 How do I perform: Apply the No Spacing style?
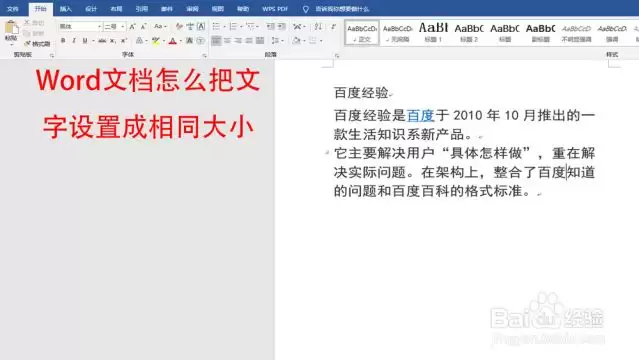tap(397, 33)
